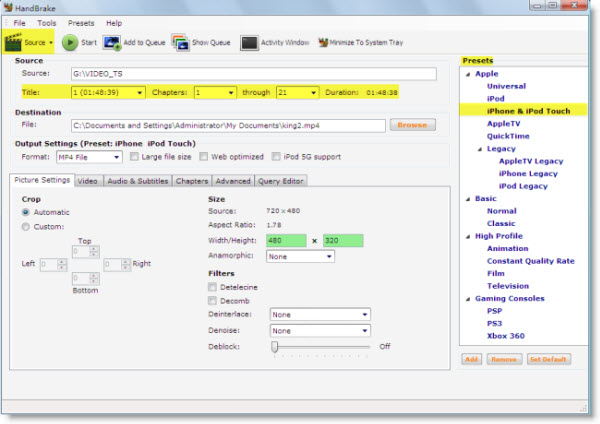This screenshot has width=600, height=424.
Task: Select the Television preset
Action: 508,286
